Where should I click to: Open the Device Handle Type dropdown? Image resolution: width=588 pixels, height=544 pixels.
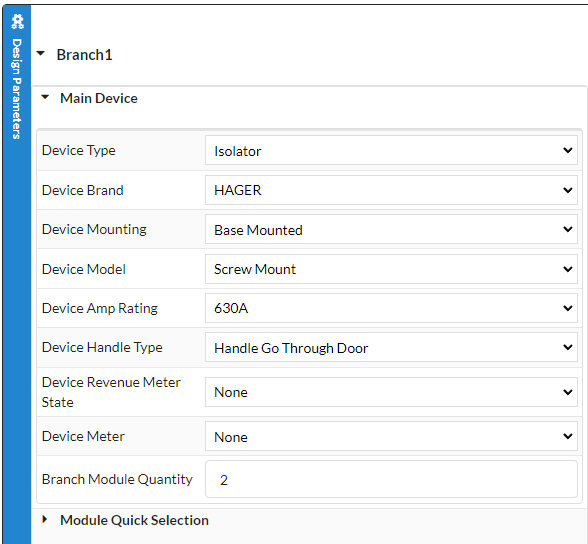click(391, 348)
